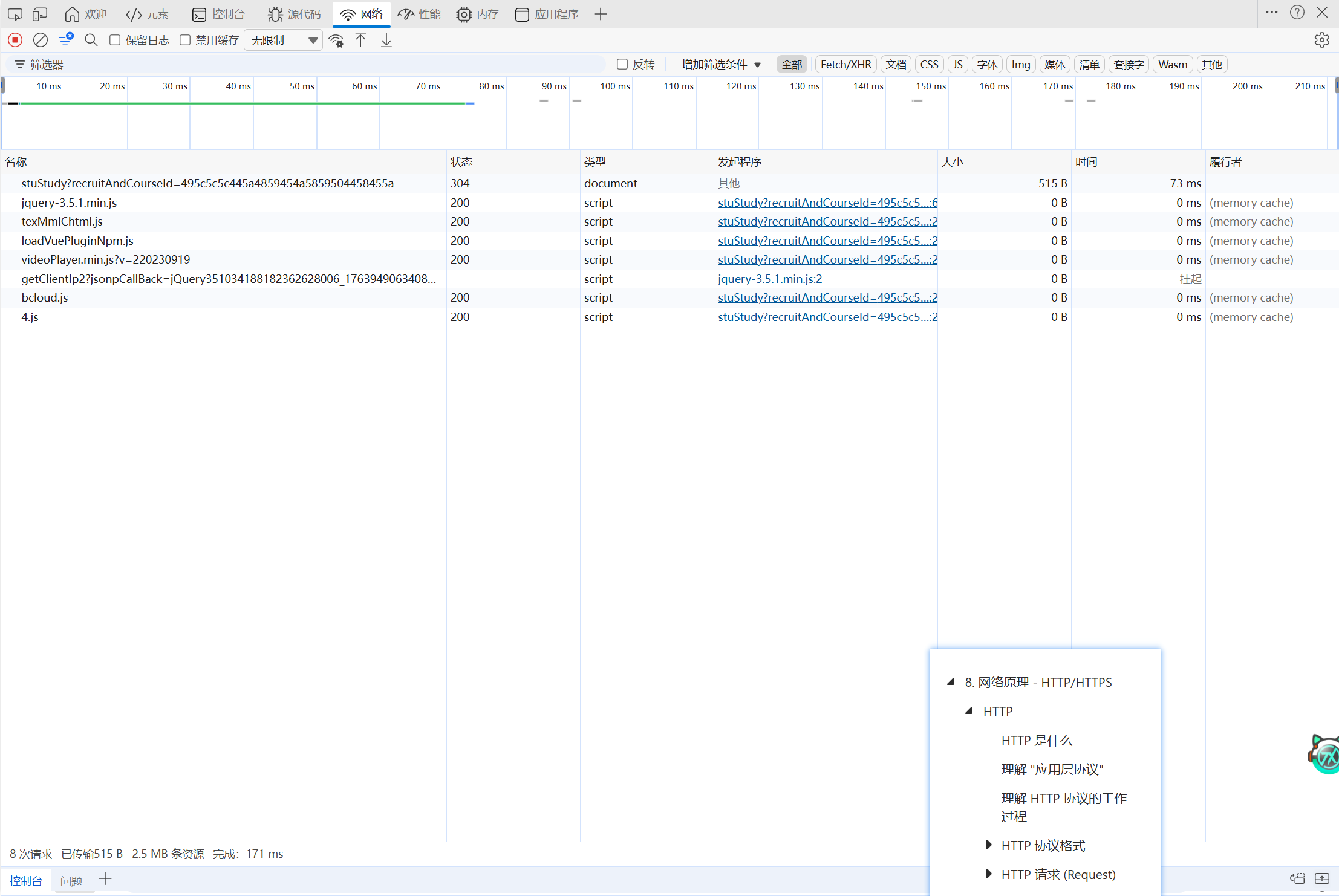This screenshot has height=896, width=1339.
Task: Switch to the 源代码 tab
Action: tap(294, 14)
